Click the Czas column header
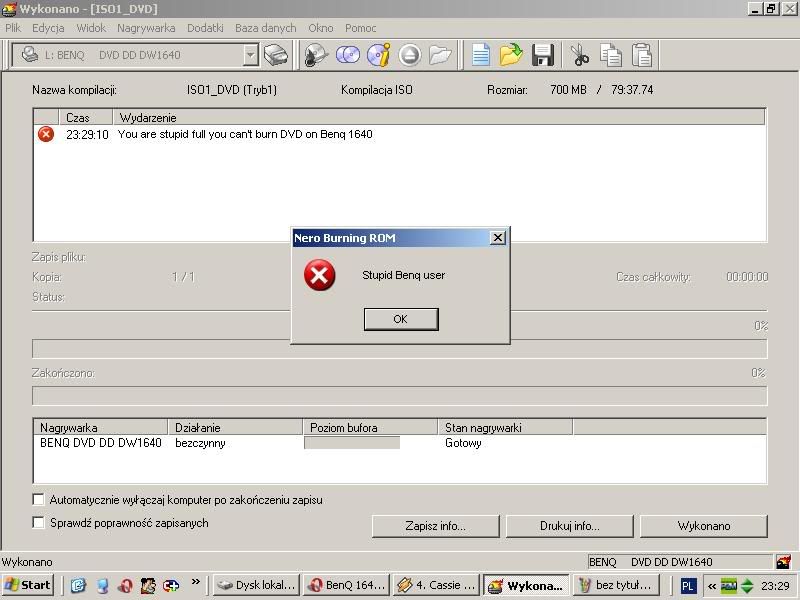Viewport: 800px width, 600px height. click(x=86, y=117)
